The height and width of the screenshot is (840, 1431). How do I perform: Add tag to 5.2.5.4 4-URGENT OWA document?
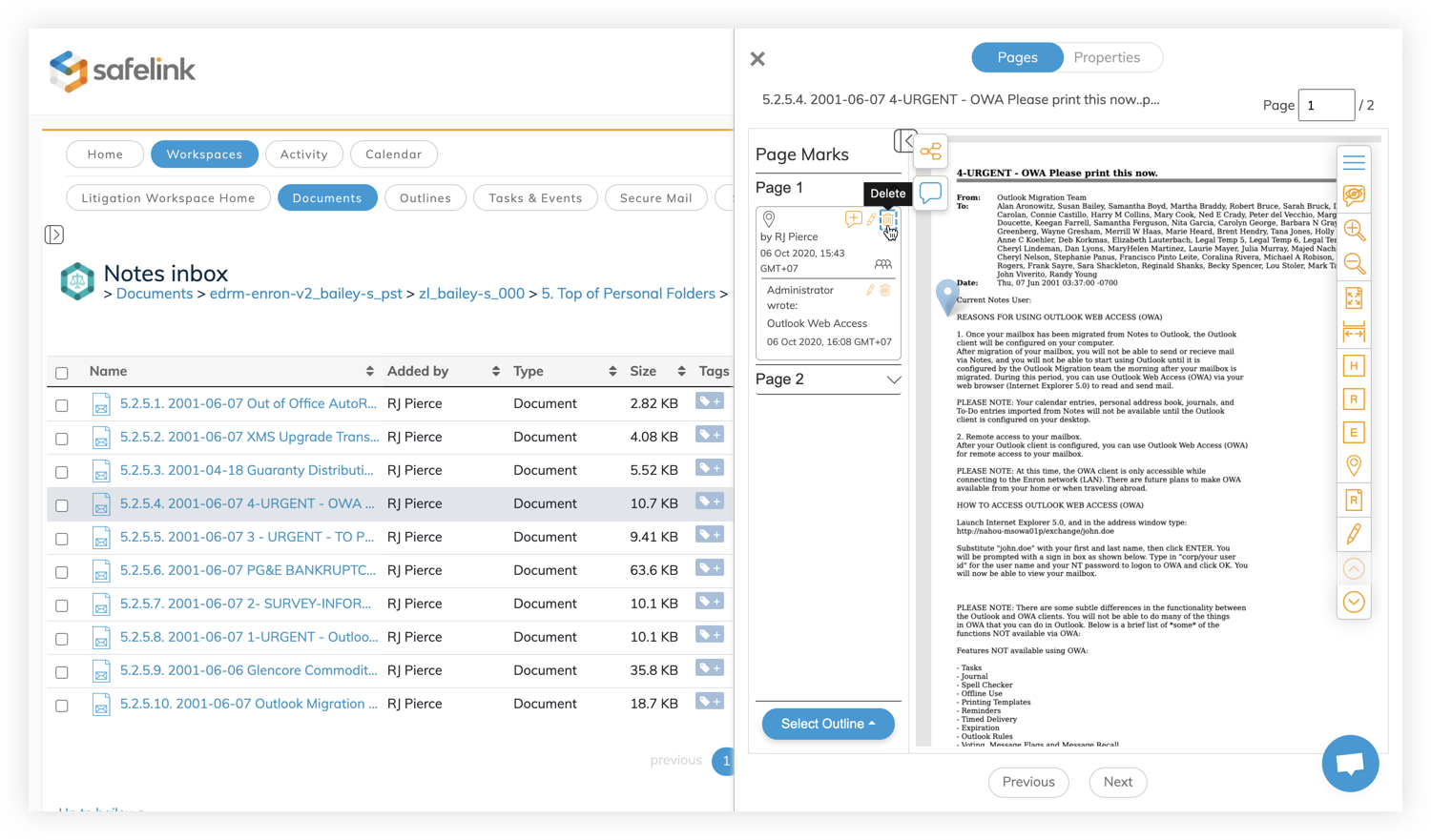[709, 502]
